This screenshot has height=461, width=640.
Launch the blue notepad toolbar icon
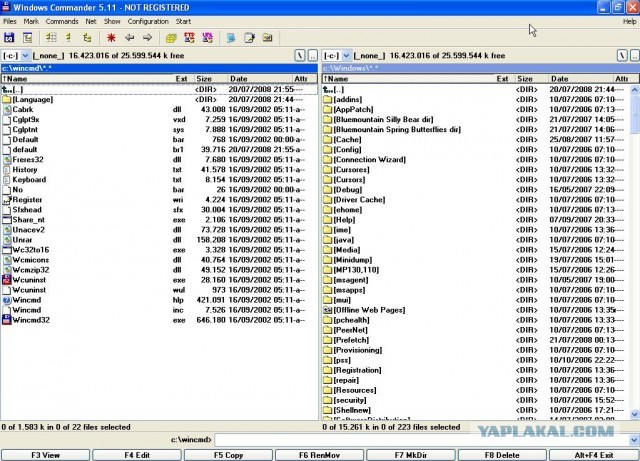231,38
